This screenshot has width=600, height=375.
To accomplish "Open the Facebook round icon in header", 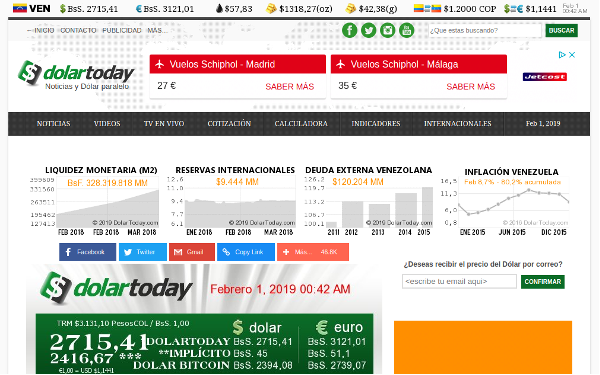I will coord(349,30).
